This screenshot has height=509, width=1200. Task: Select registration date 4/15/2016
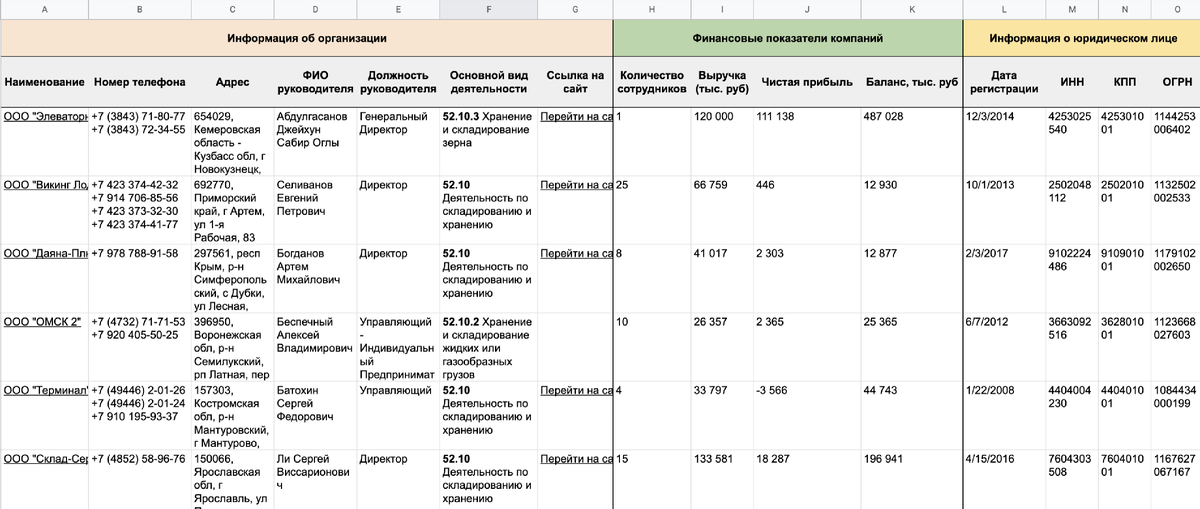point(1004,479)
